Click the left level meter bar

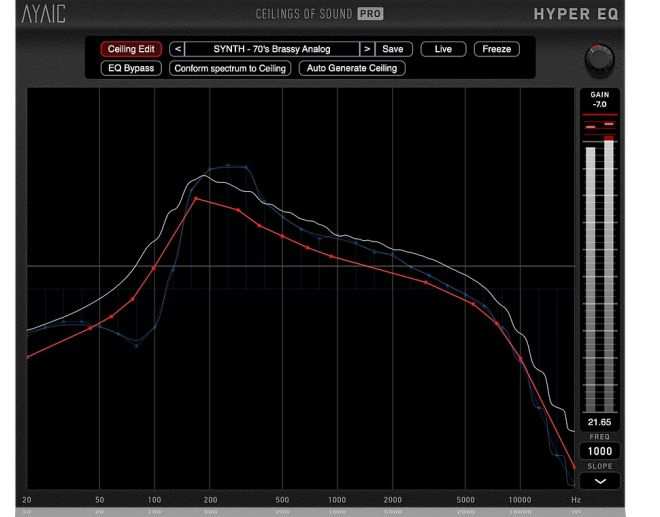point(591,280)
